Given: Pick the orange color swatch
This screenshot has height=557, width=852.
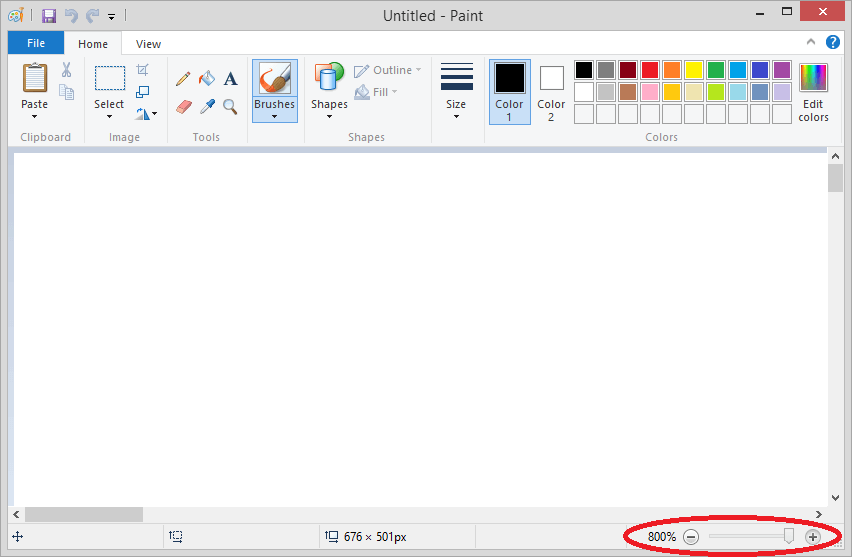Looking at the screenshot, I should coord(672,70).
